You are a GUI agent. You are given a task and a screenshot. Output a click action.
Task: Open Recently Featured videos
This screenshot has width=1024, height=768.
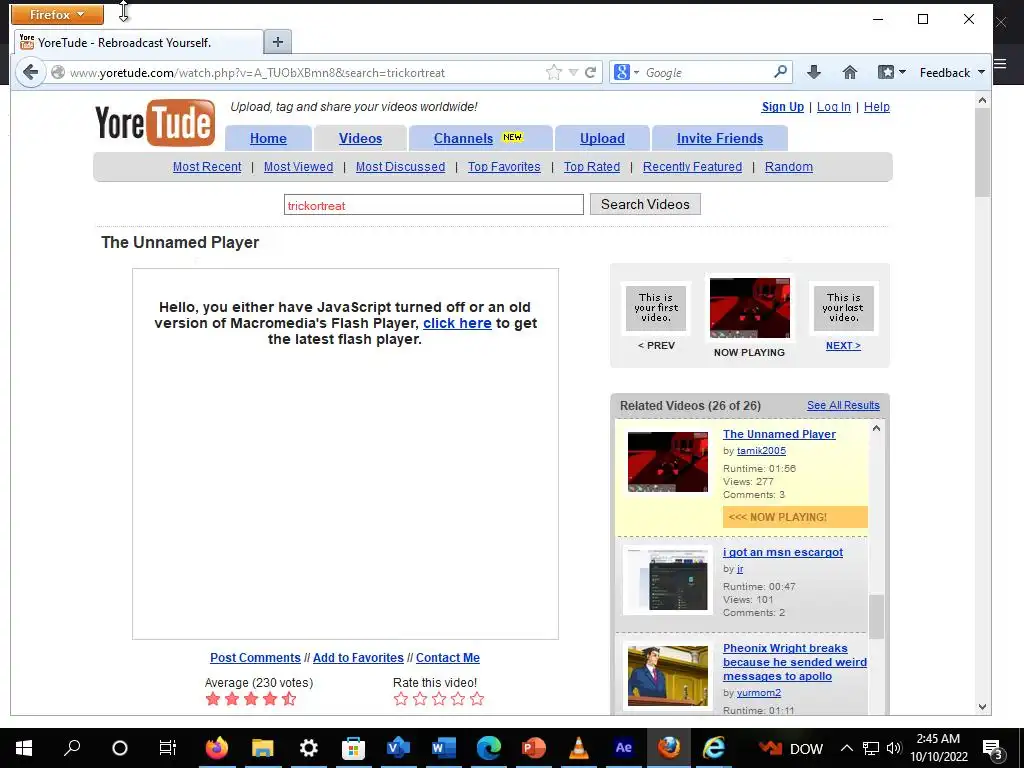tap(692, 167)
